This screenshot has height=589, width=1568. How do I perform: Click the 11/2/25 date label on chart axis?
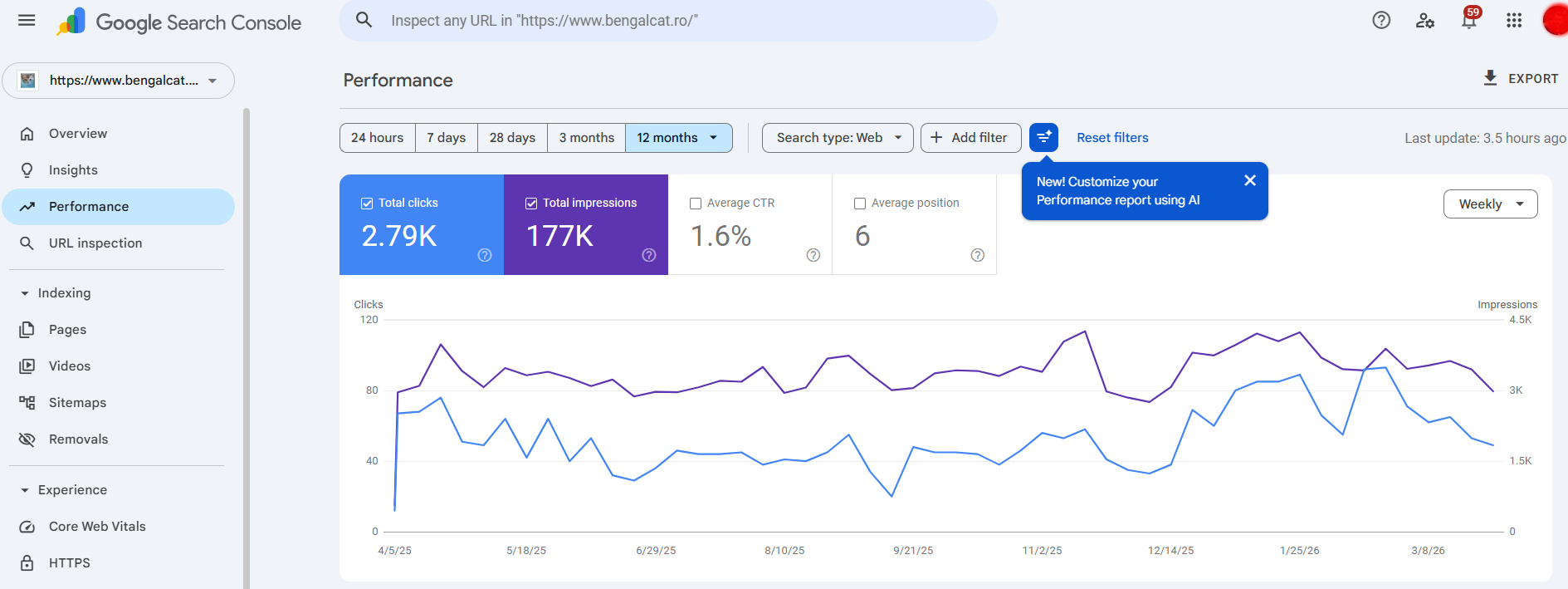[x=1043, y=551]
